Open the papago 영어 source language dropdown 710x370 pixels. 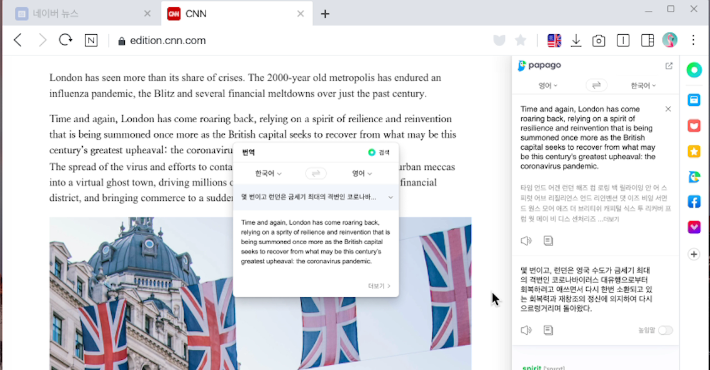click(x=548, y=86)
